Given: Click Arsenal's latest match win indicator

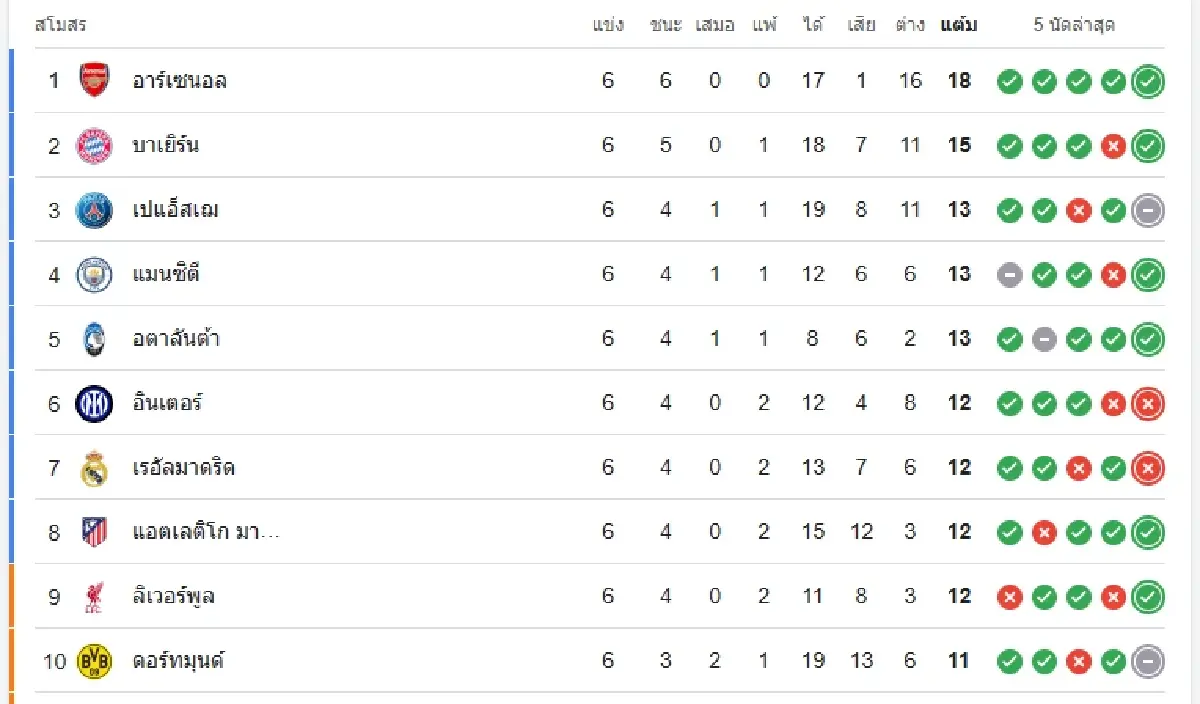Looking at the screenshot, I should point(1148,82).
